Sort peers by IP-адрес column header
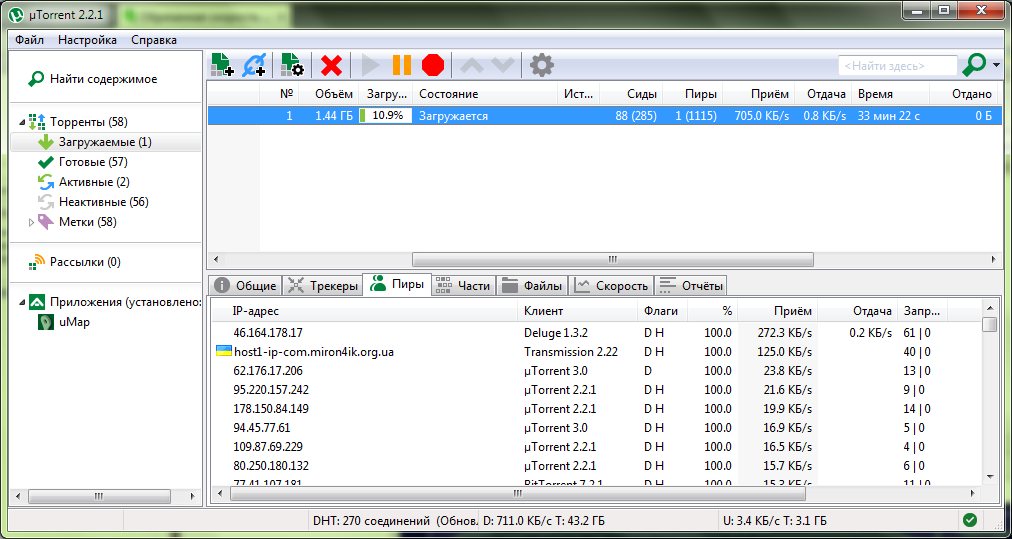This screenshot has width=1012, height=539. 365,311
